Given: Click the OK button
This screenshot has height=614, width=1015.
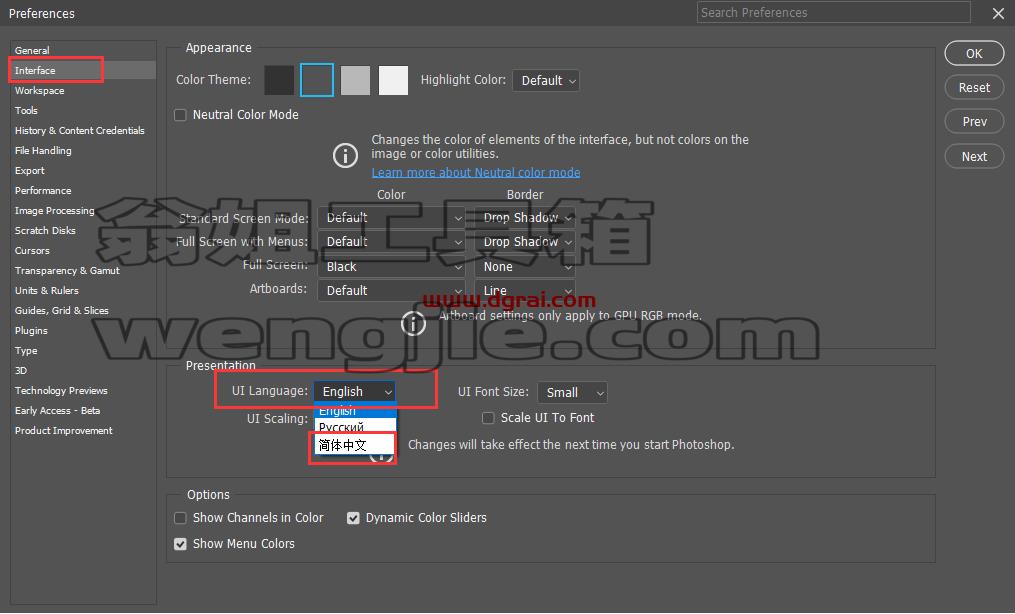Looking at the screenshot, I should (974, 54).
